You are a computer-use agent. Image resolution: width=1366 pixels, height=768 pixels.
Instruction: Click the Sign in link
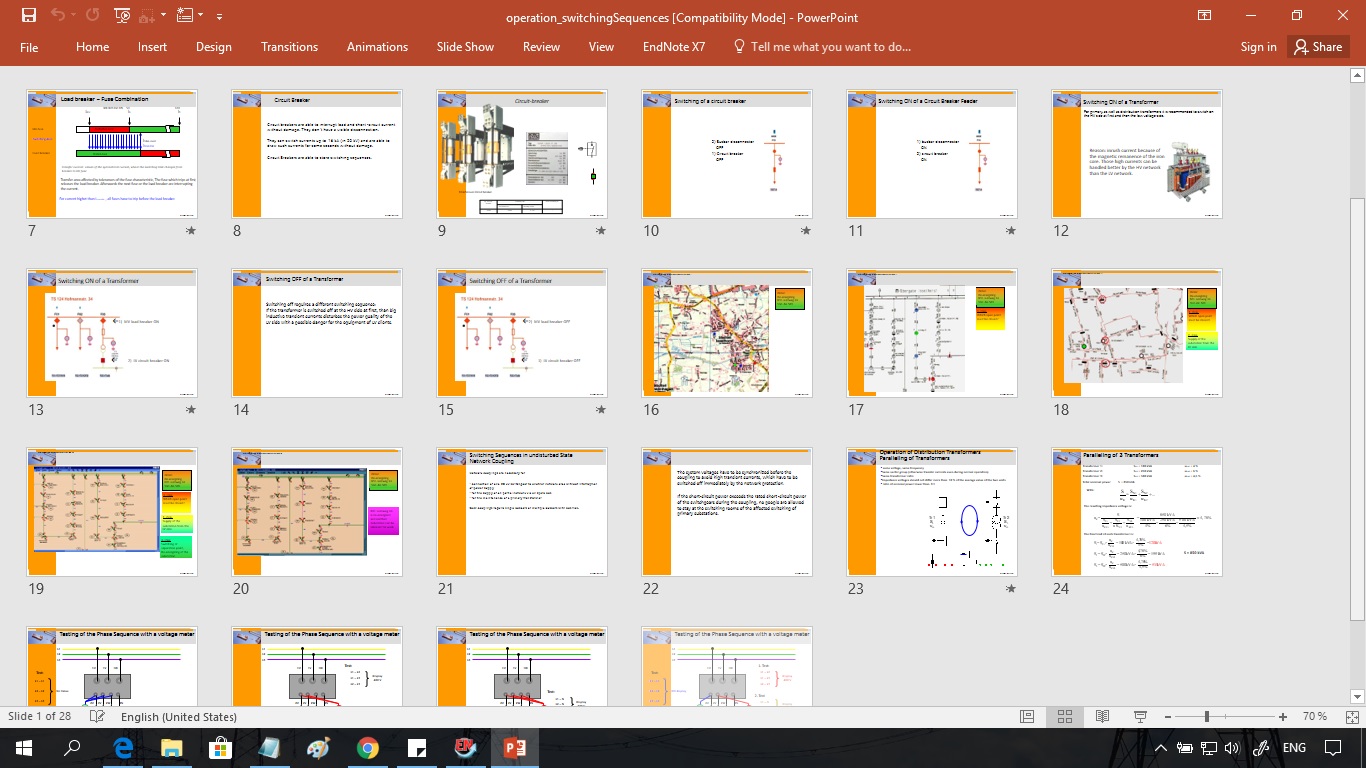pyautogui.click(x=1258, y=46)
